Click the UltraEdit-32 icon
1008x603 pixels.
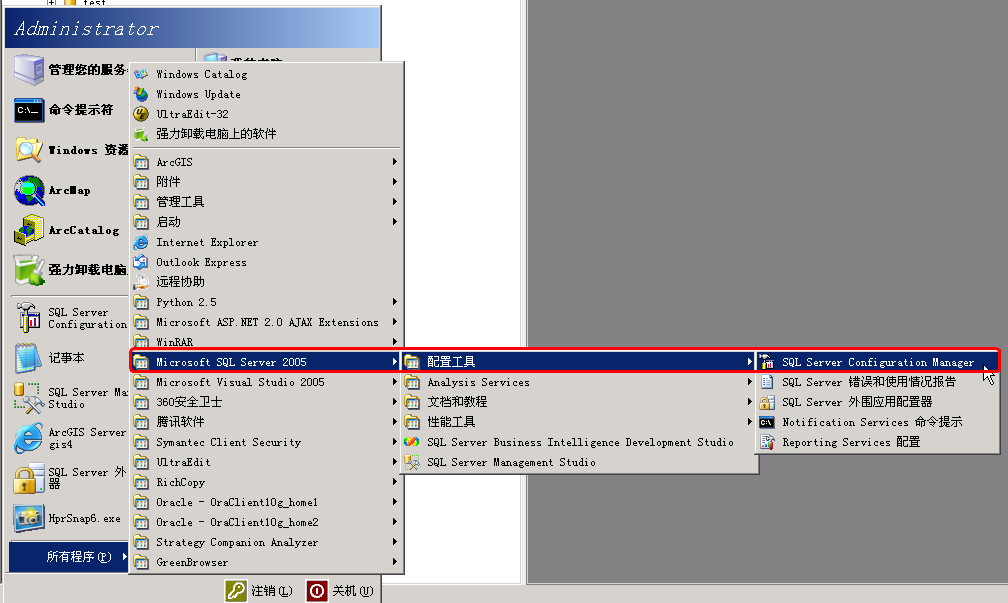(141, 114)
